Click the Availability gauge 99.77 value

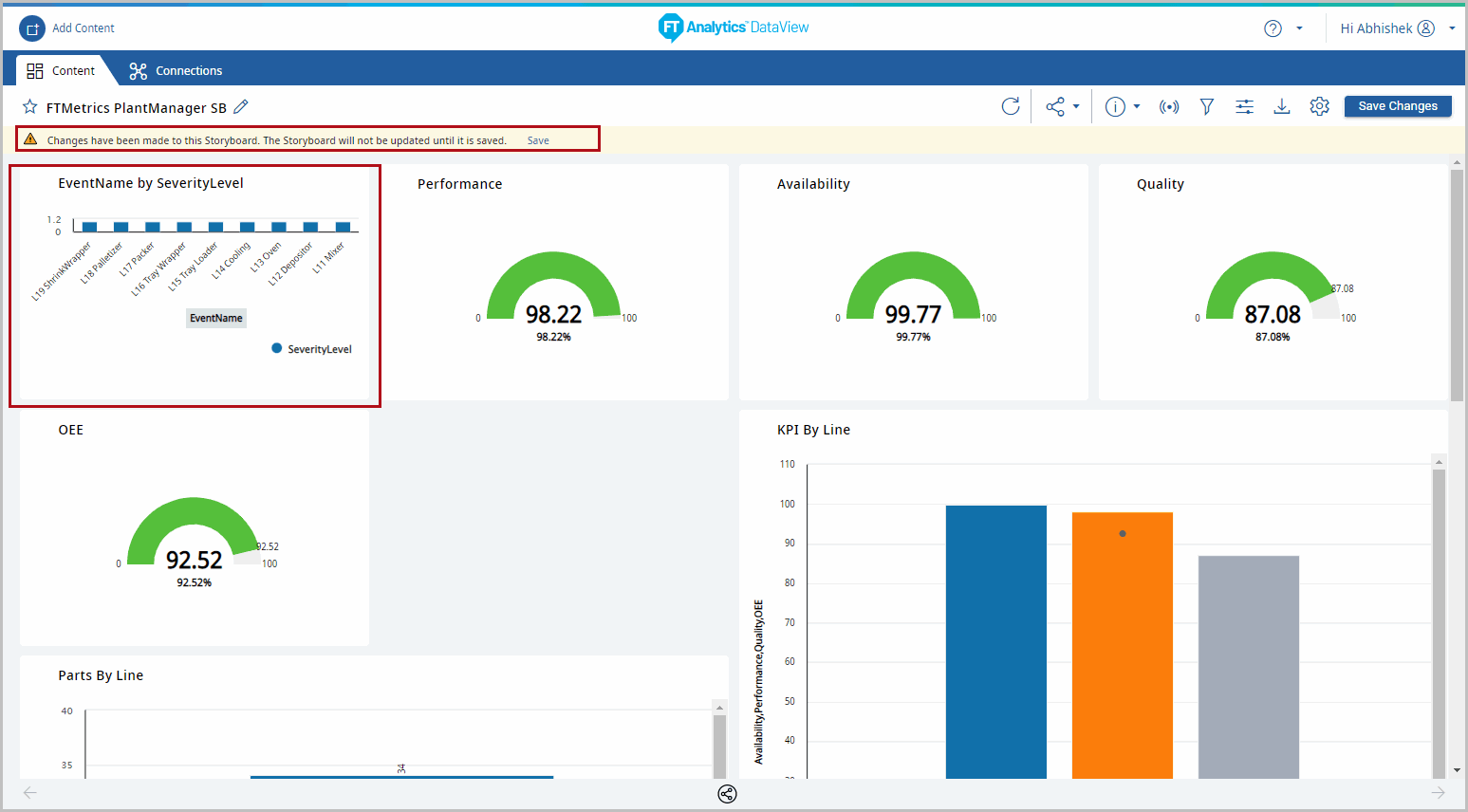[913, 314]
